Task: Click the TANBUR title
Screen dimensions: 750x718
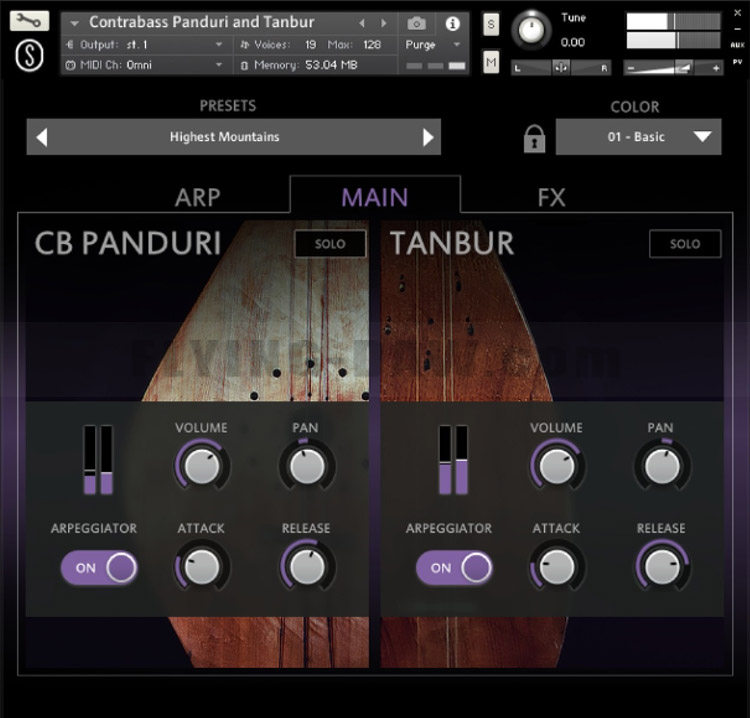Action: (x=452, y=243)
